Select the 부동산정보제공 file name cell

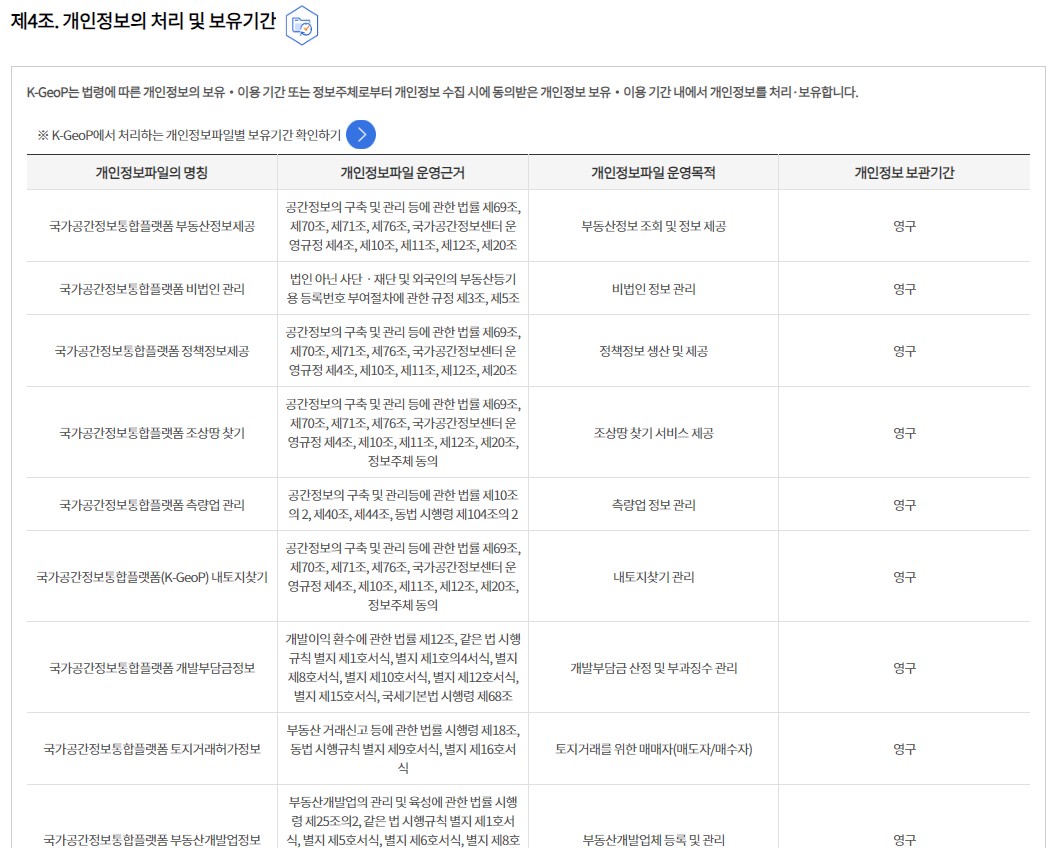coord(152,226)
